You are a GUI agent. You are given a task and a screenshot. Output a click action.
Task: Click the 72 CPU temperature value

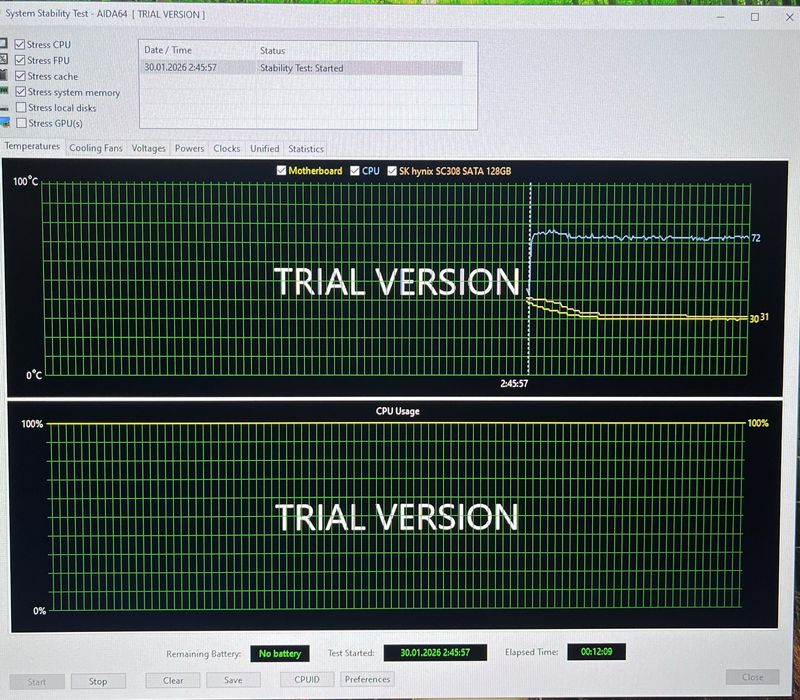click(756, 238)
